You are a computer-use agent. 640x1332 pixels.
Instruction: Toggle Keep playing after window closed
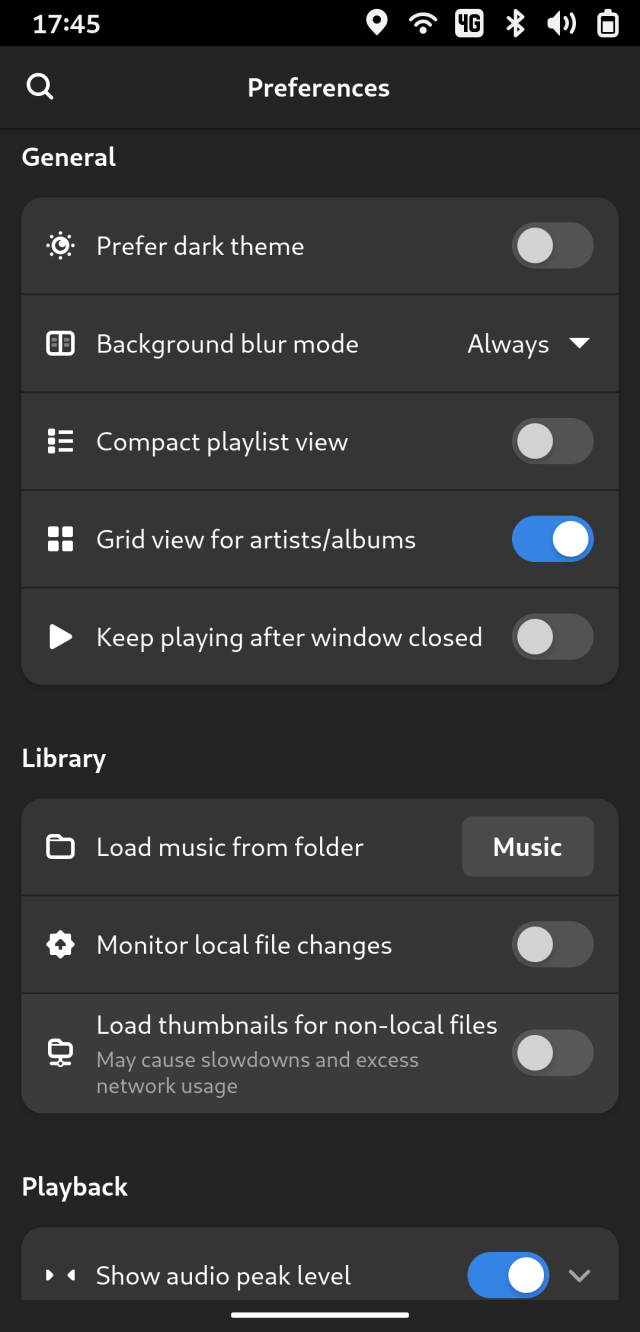[x=552, y=637]
